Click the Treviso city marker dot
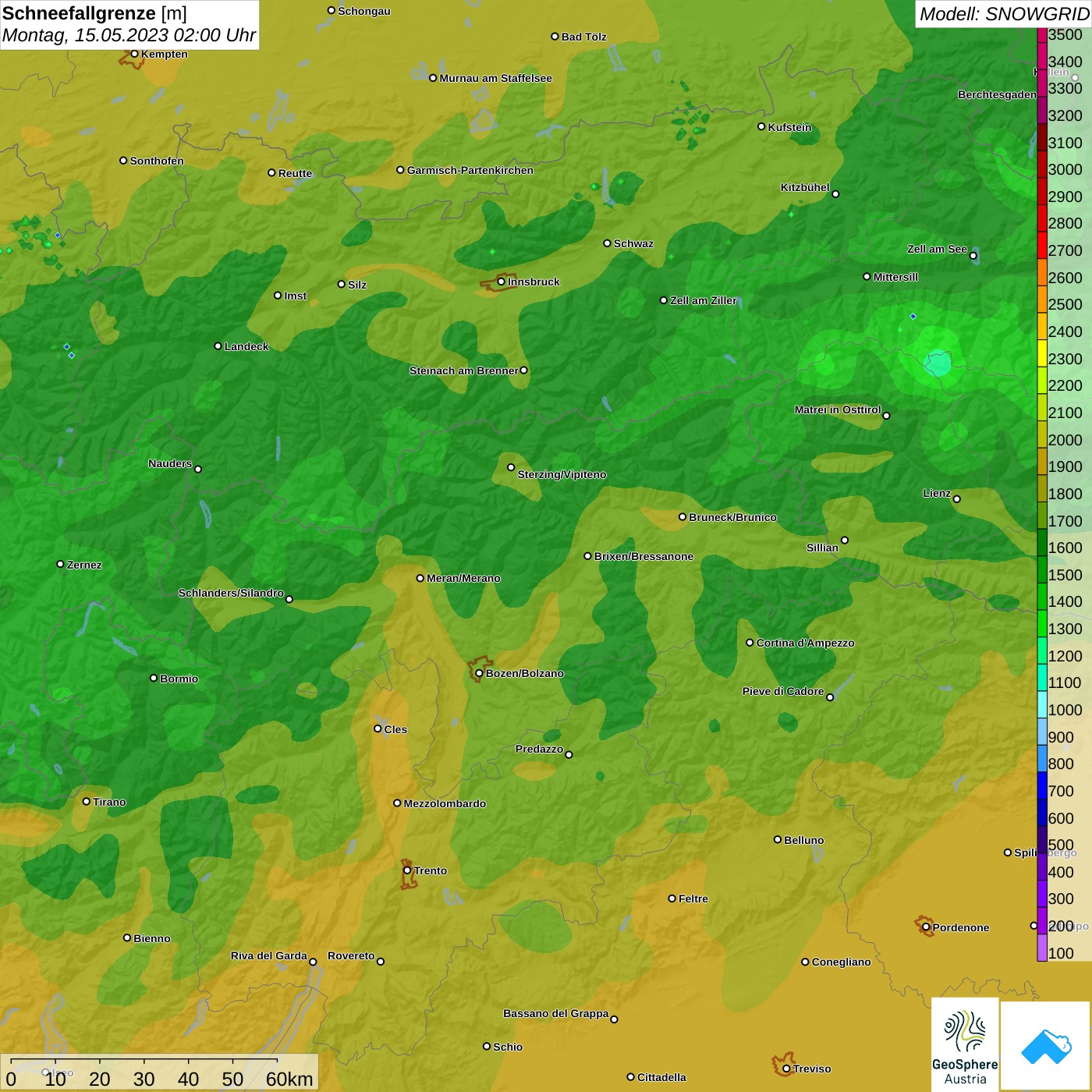 coord(786,1069)
